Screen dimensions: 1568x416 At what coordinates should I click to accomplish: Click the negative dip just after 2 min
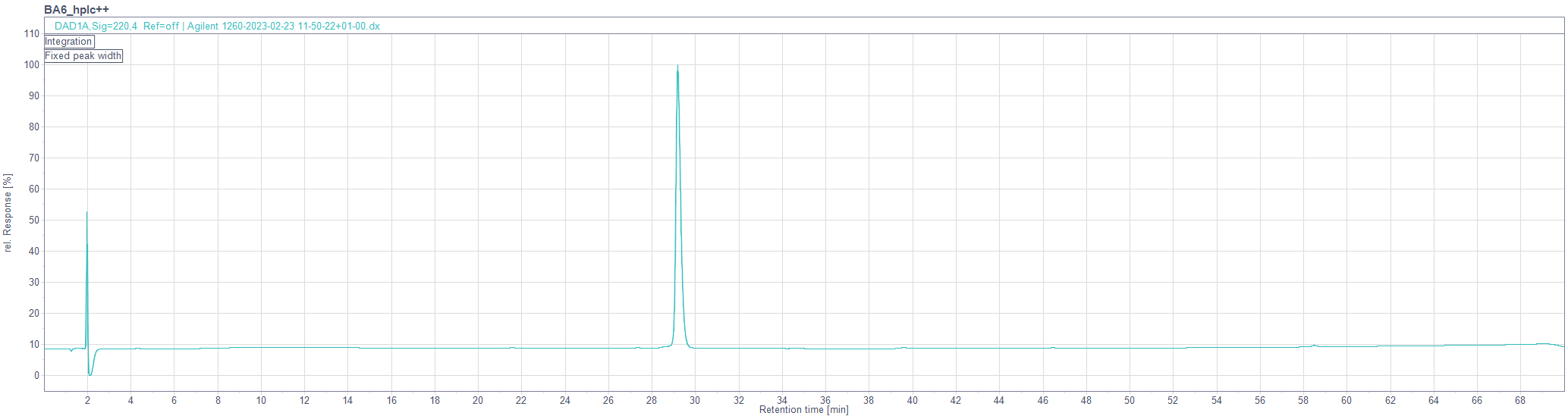90,374
